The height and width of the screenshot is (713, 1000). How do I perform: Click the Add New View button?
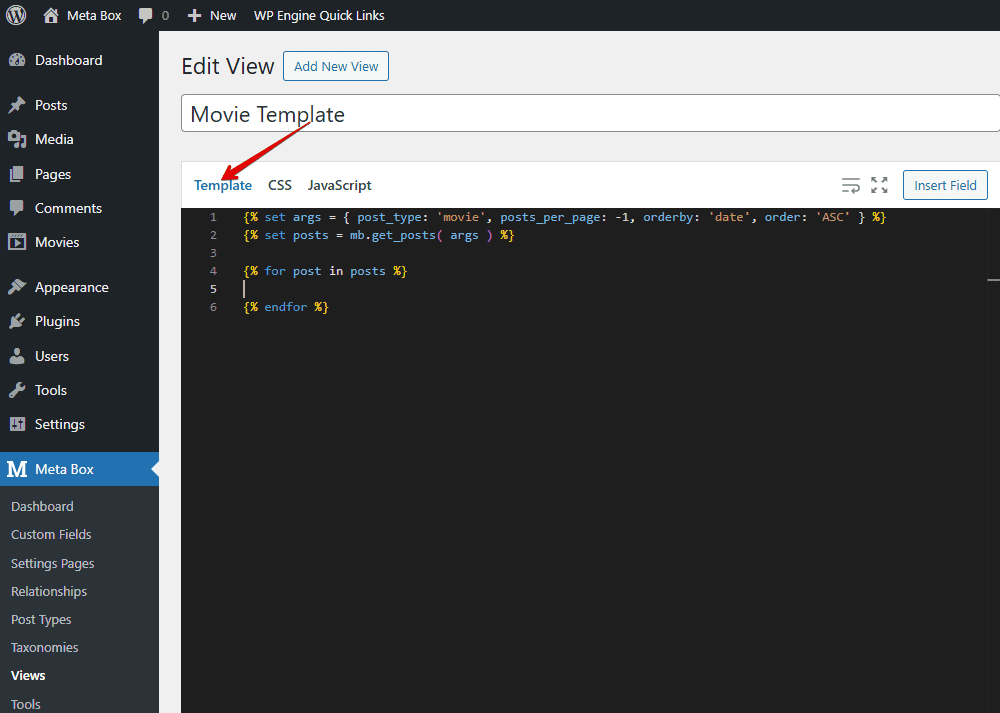tap(335, 66)
